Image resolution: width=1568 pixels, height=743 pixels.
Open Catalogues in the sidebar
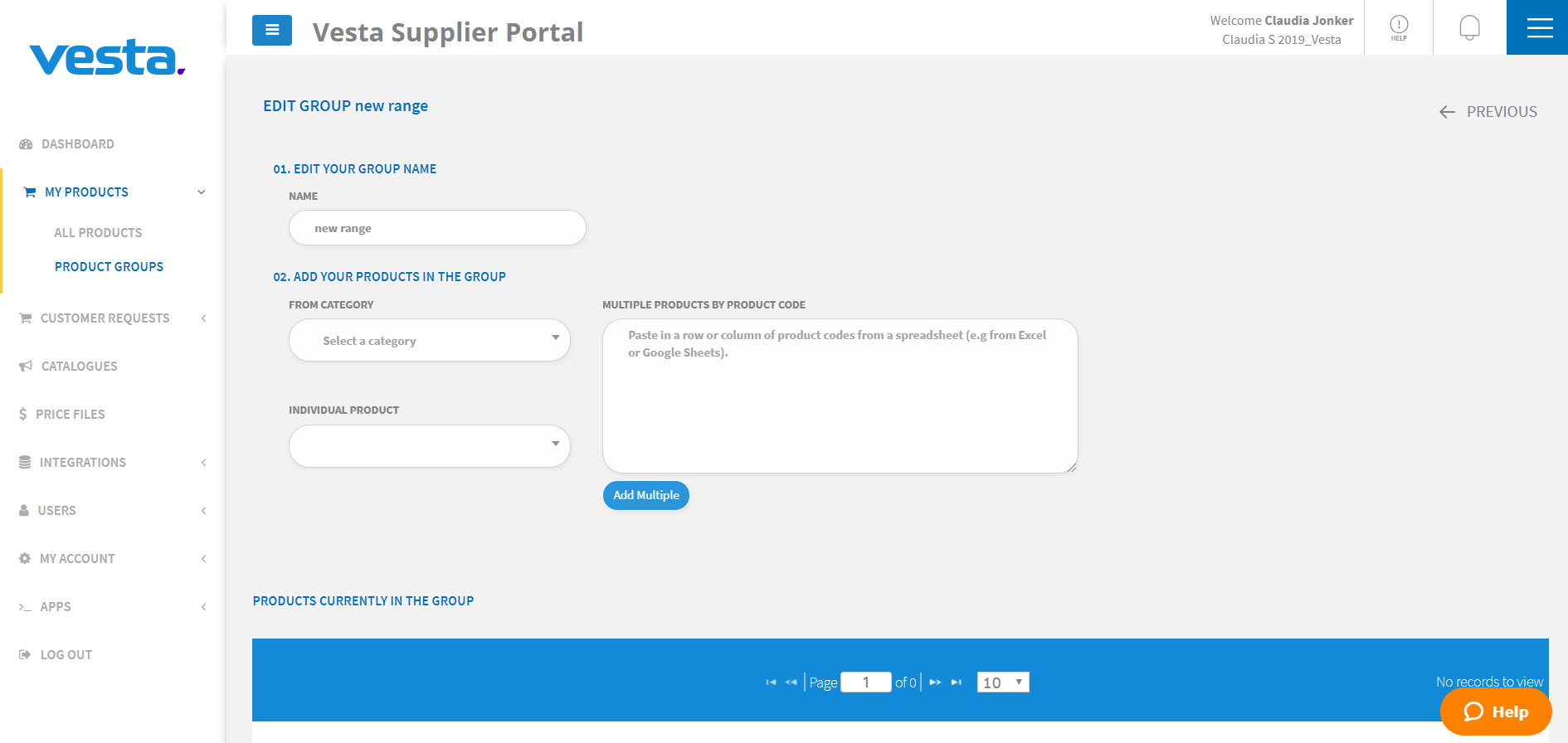click(x=80, y=367)
